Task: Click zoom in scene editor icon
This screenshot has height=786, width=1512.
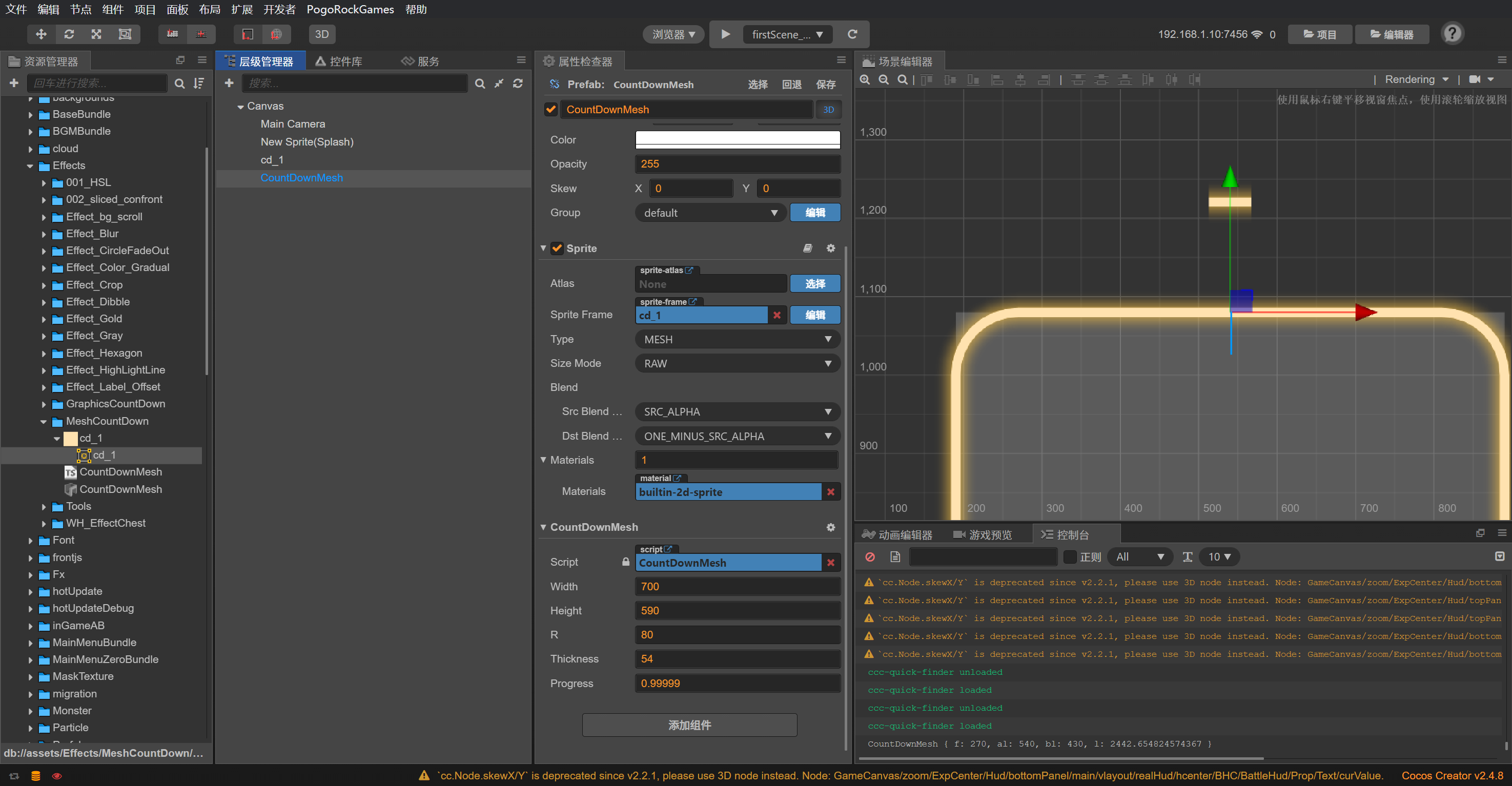Action: (x=865, y=79)
